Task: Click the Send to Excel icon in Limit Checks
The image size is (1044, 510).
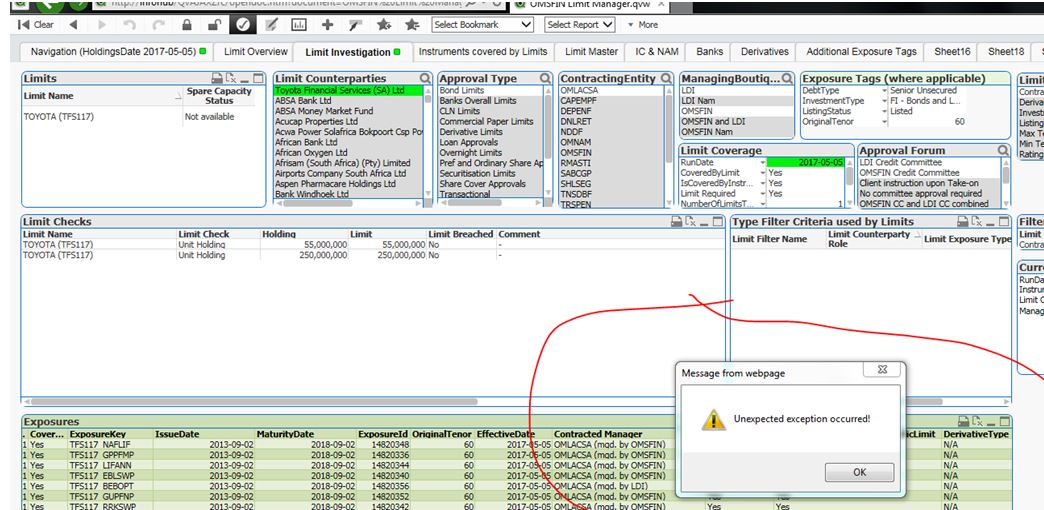Action: tap(691, 222)
